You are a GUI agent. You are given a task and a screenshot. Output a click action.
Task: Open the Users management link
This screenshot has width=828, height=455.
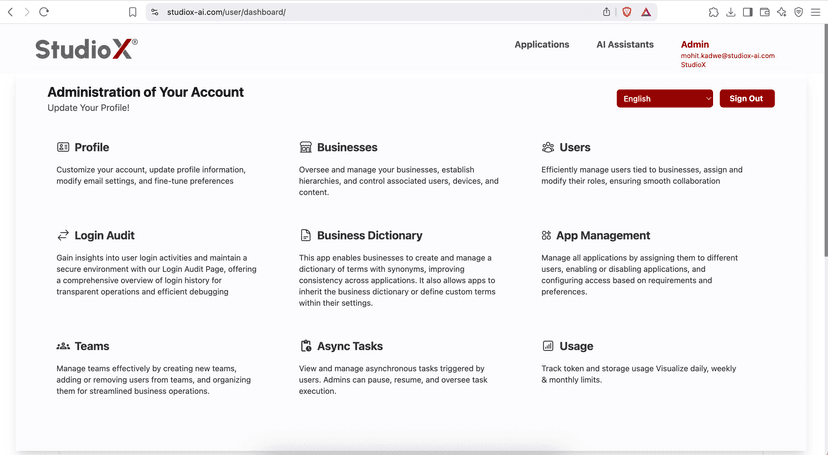pos(575,147)
